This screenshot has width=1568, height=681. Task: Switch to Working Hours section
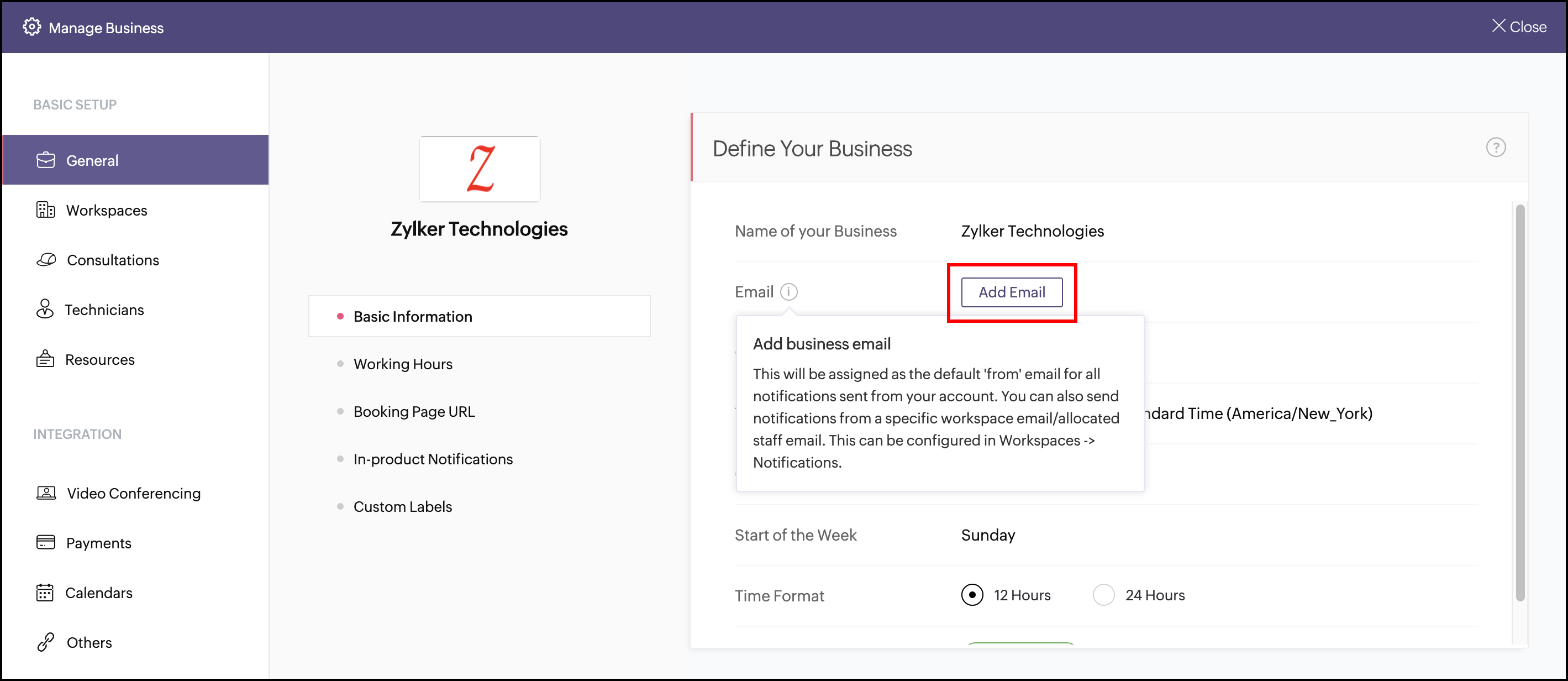click(x=402, y=364)
